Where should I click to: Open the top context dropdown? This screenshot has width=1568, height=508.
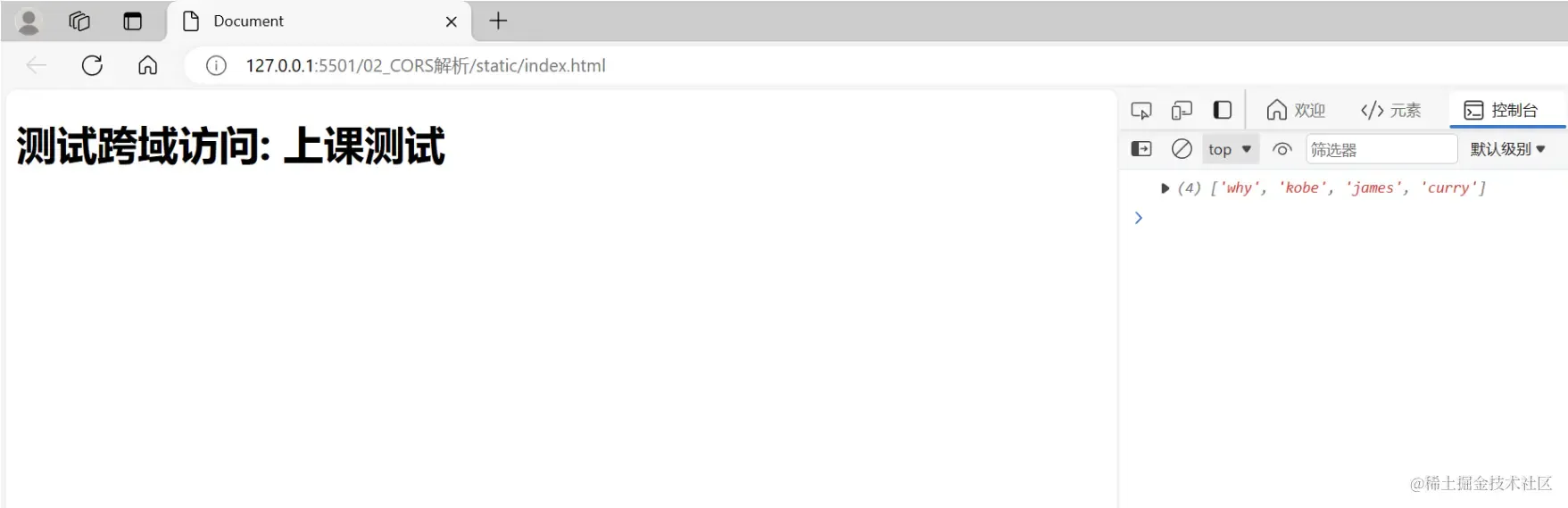point(1230,149)
